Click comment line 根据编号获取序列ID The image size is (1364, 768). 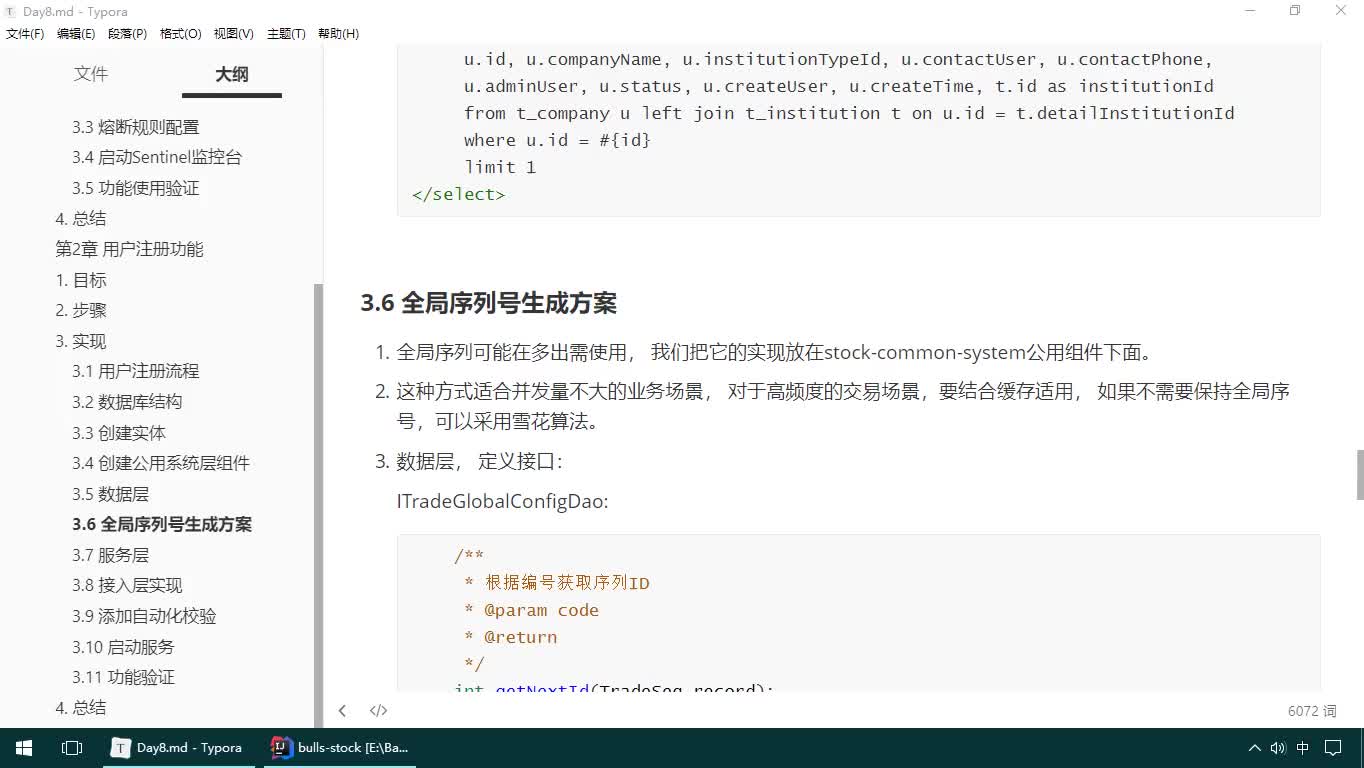567,583
